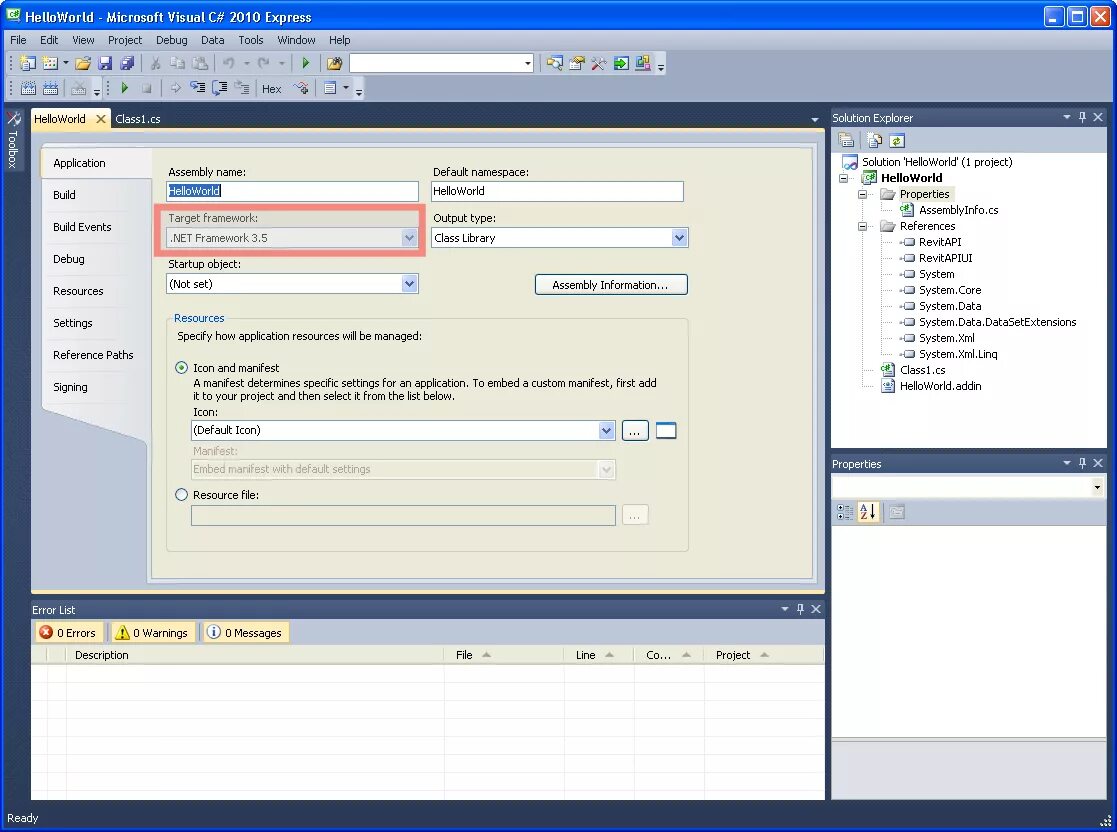Open the Startup object dropdown
This screenshot has width=1117, height=832.
coord(409,284)
